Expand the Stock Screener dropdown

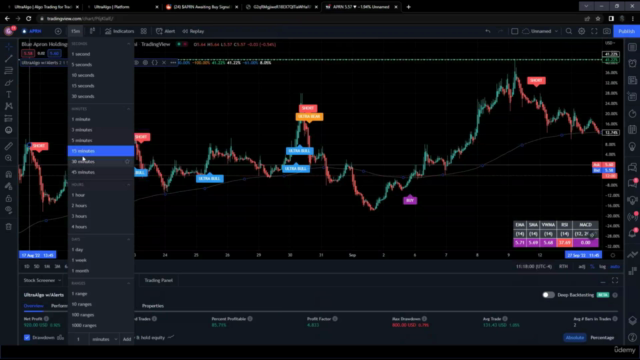pos(42,280)
